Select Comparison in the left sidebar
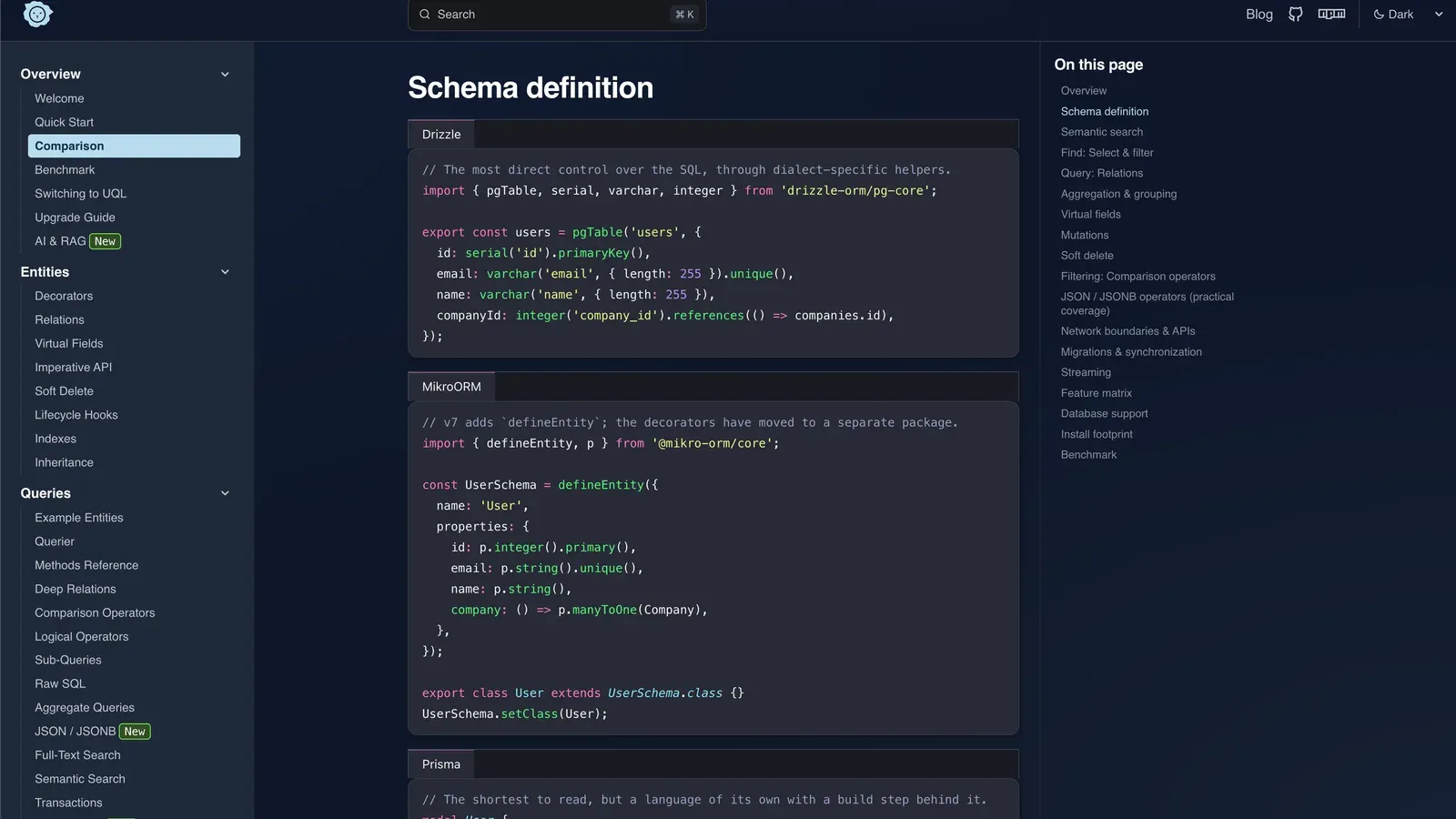This screenshot has width=1456, height=819. pyautogui.click(x=134, y=146)
